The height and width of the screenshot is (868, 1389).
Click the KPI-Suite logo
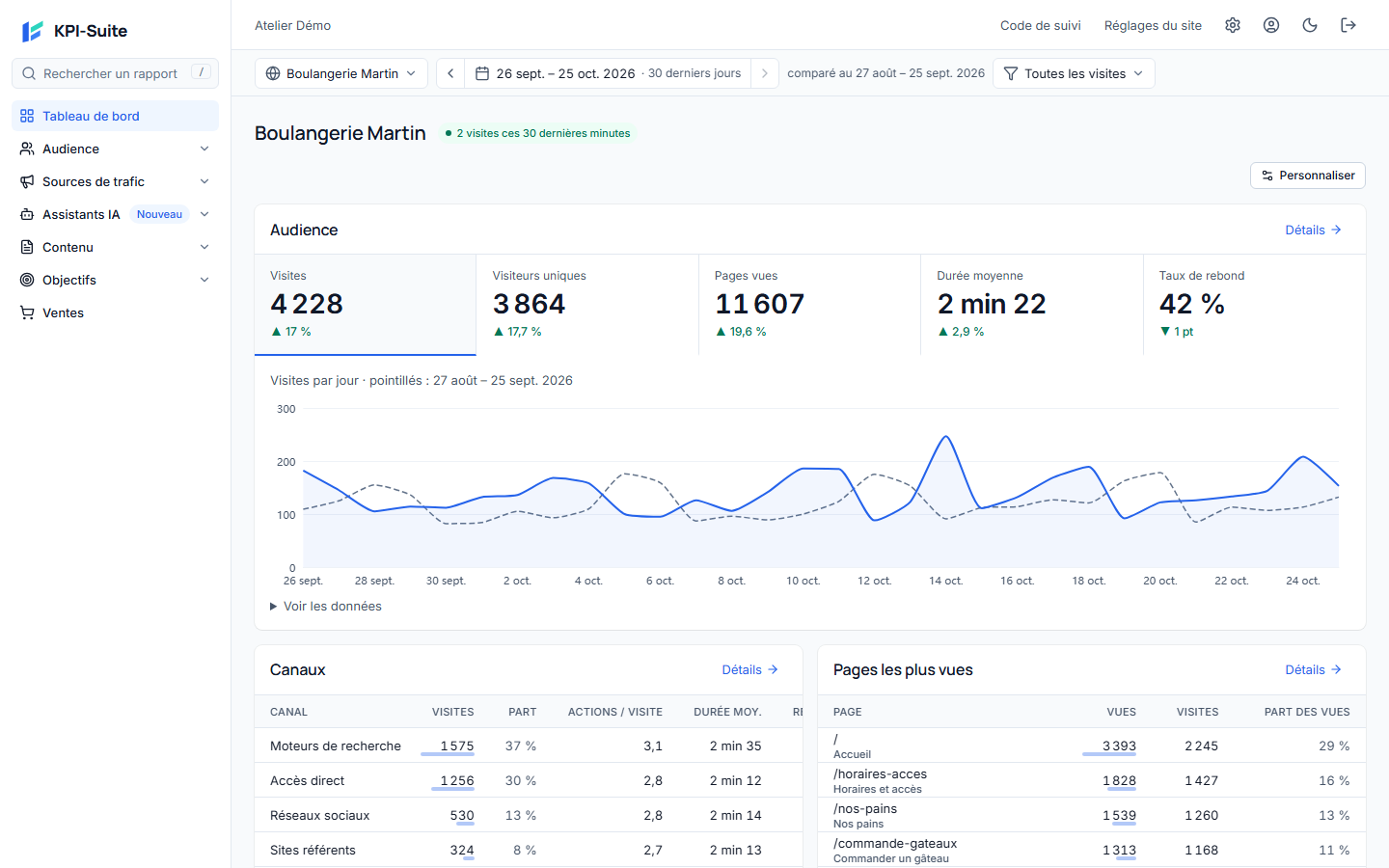point(75,31)
